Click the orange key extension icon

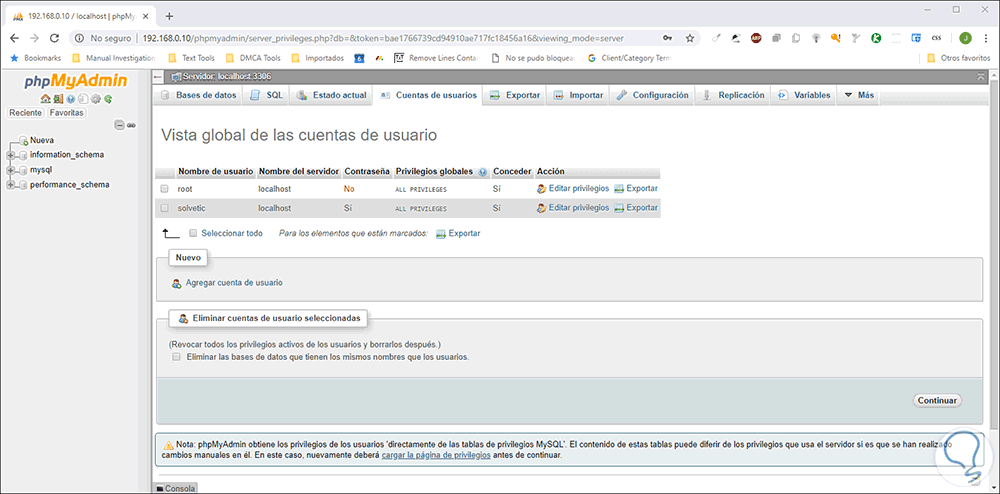(x=835, y=38)
